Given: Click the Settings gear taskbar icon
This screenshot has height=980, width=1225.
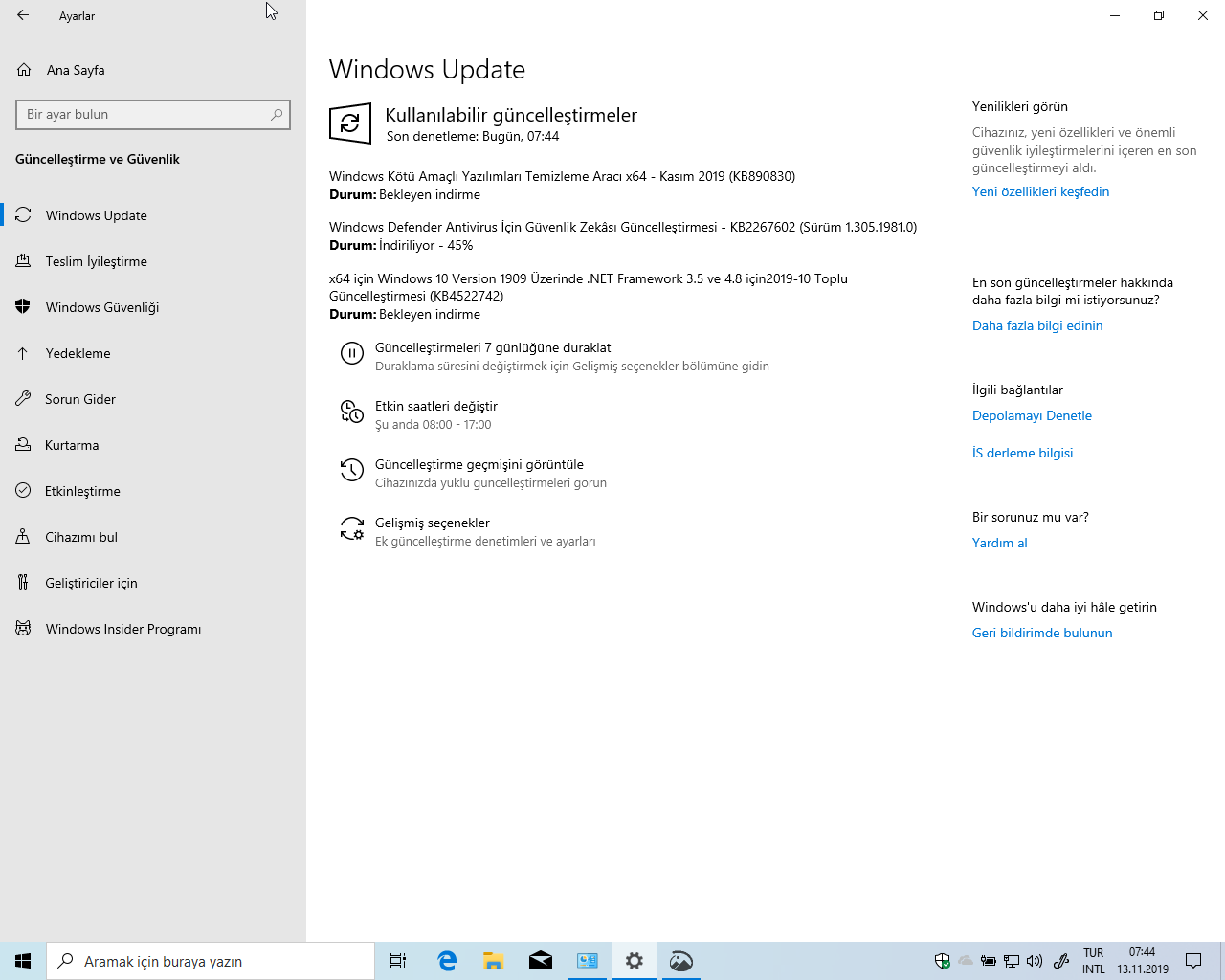Looking at the screenshot, I should [x=635, y=961].
